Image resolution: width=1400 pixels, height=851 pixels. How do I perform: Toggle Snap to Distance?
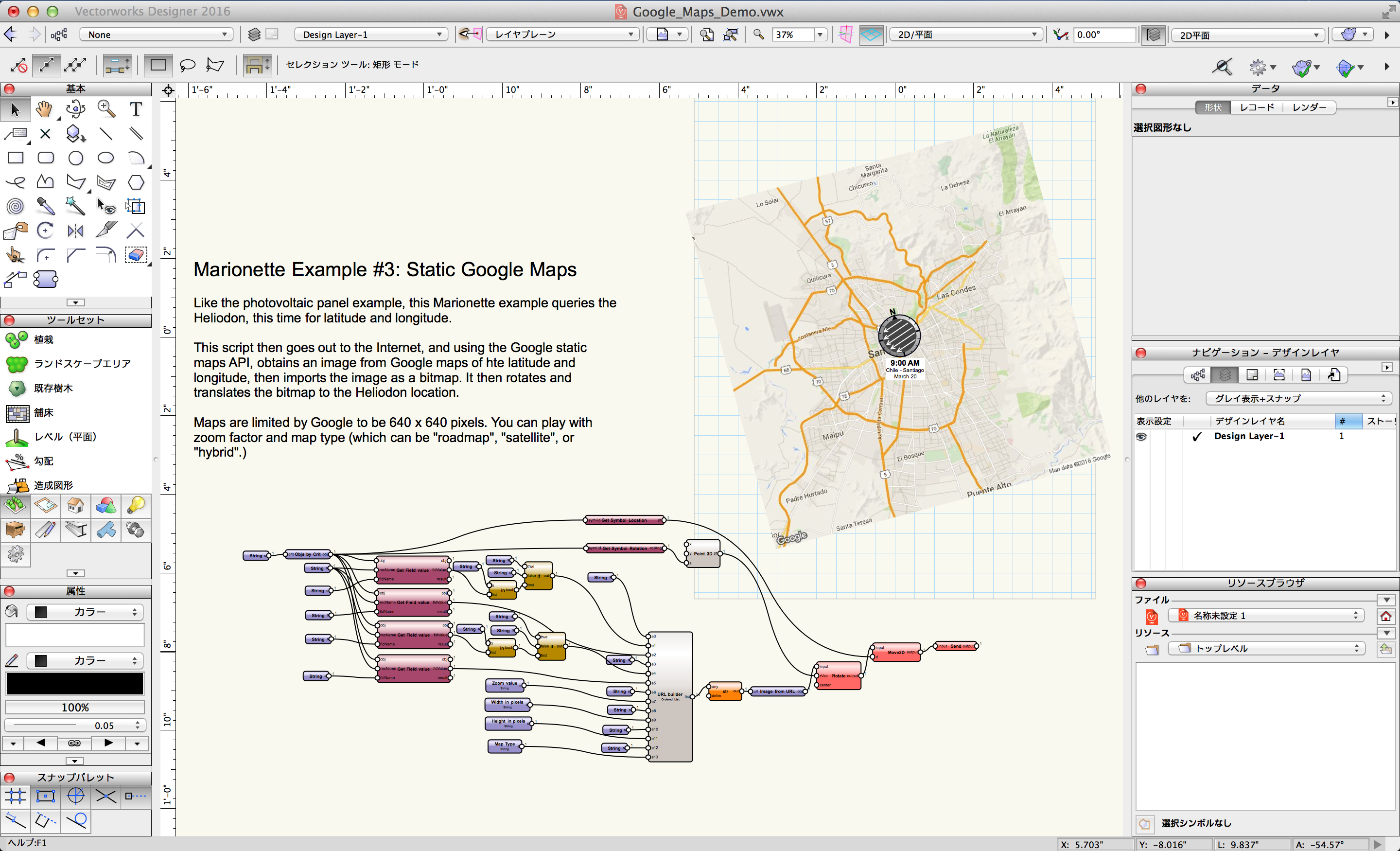coord(16,820)
